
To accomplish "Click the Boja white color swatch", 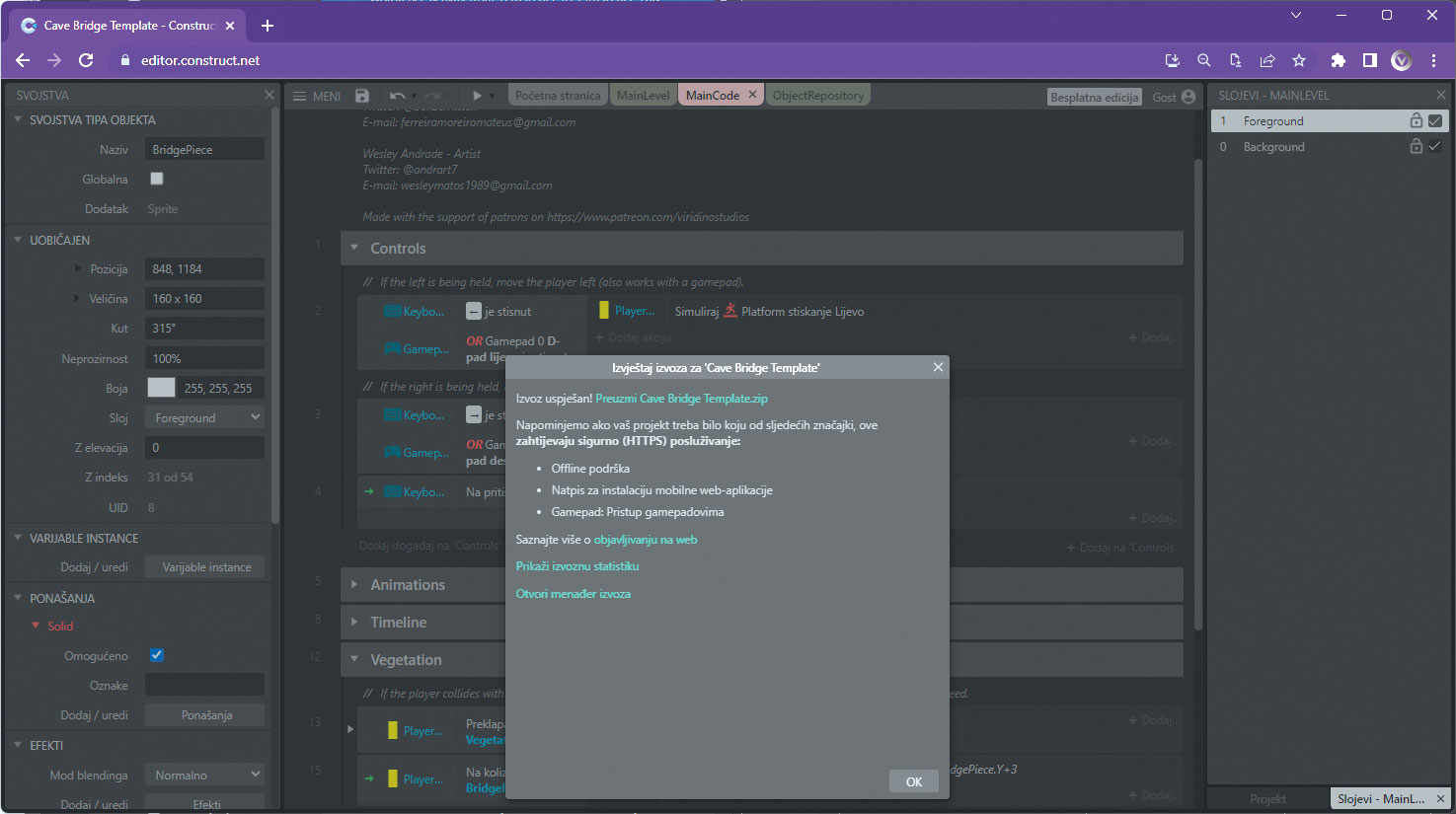I will pyautogui.click(x=161, y=388).
